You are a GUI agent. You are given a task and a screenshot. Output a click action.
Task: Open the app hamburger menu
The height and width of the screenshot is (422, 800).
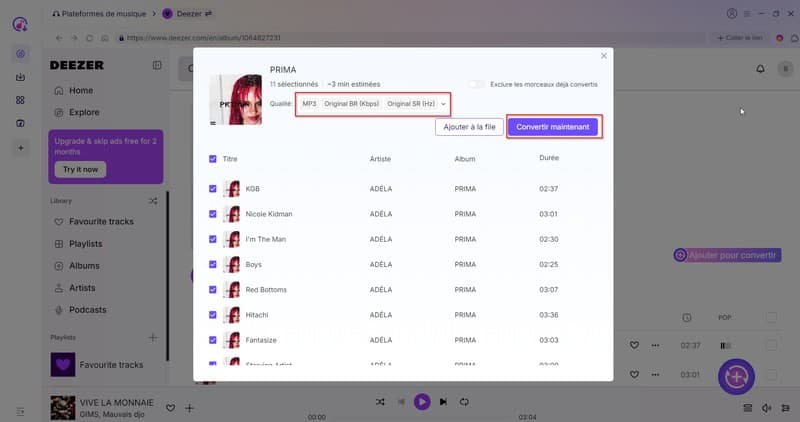747,14
